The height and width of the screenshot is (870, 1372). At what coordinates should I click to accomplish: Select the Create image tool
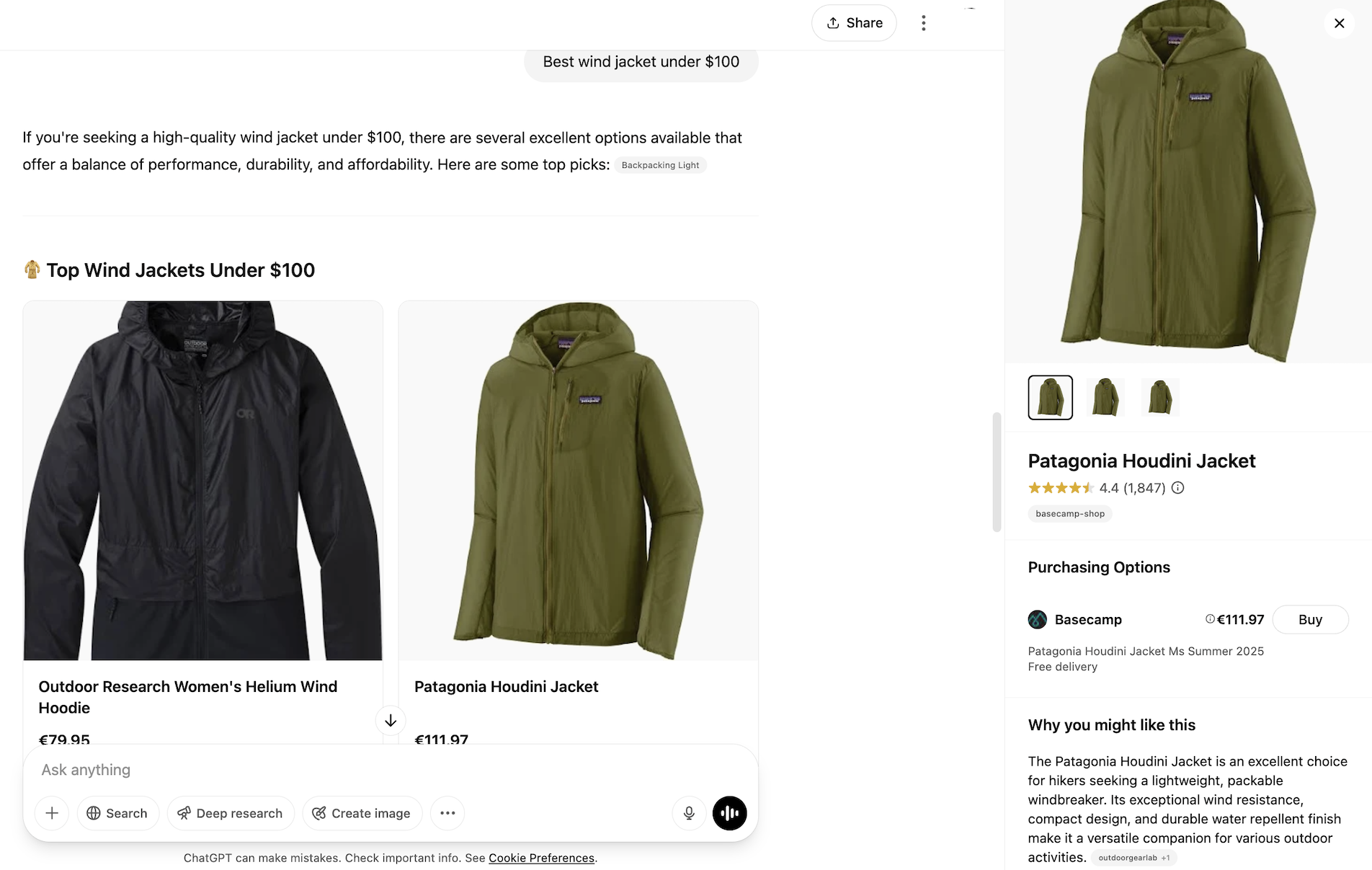click(x=362, y=813)
